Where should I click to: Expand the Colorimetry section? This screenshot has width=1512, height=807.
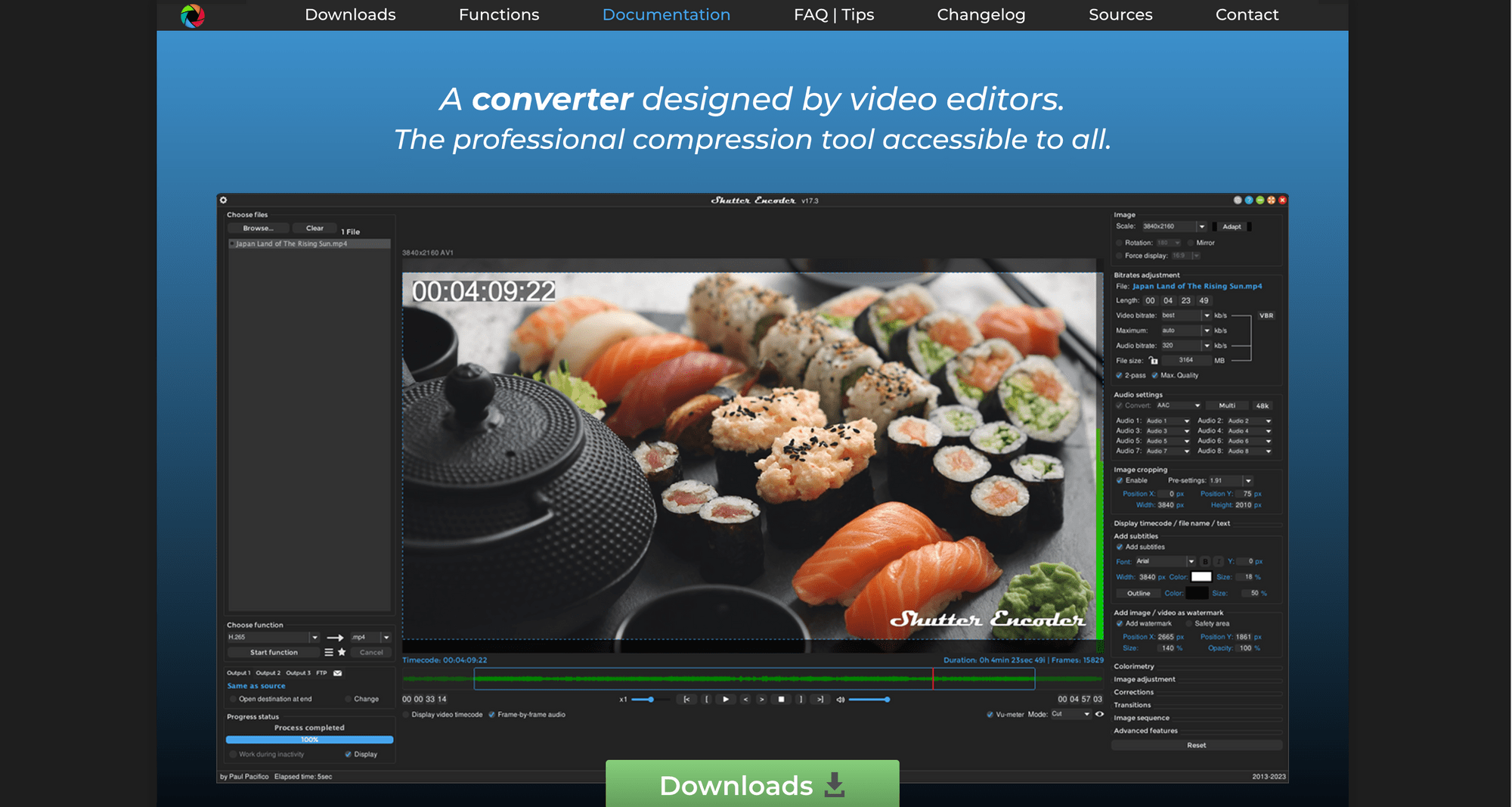coord(1134,666)
